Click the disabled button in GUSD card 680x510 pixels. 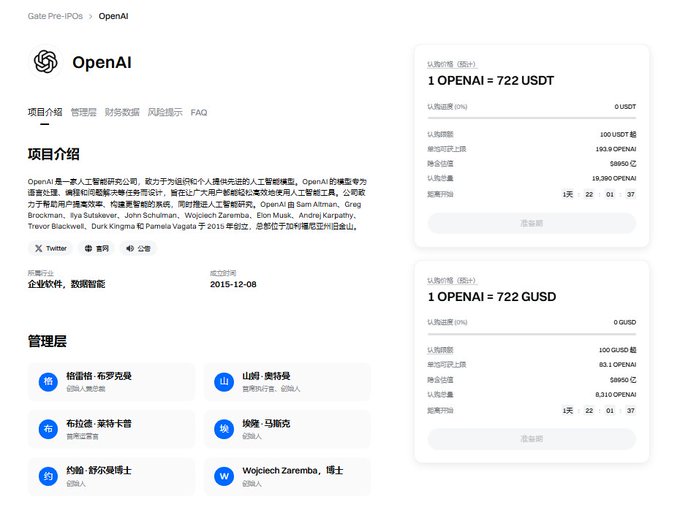click(532, 439)
